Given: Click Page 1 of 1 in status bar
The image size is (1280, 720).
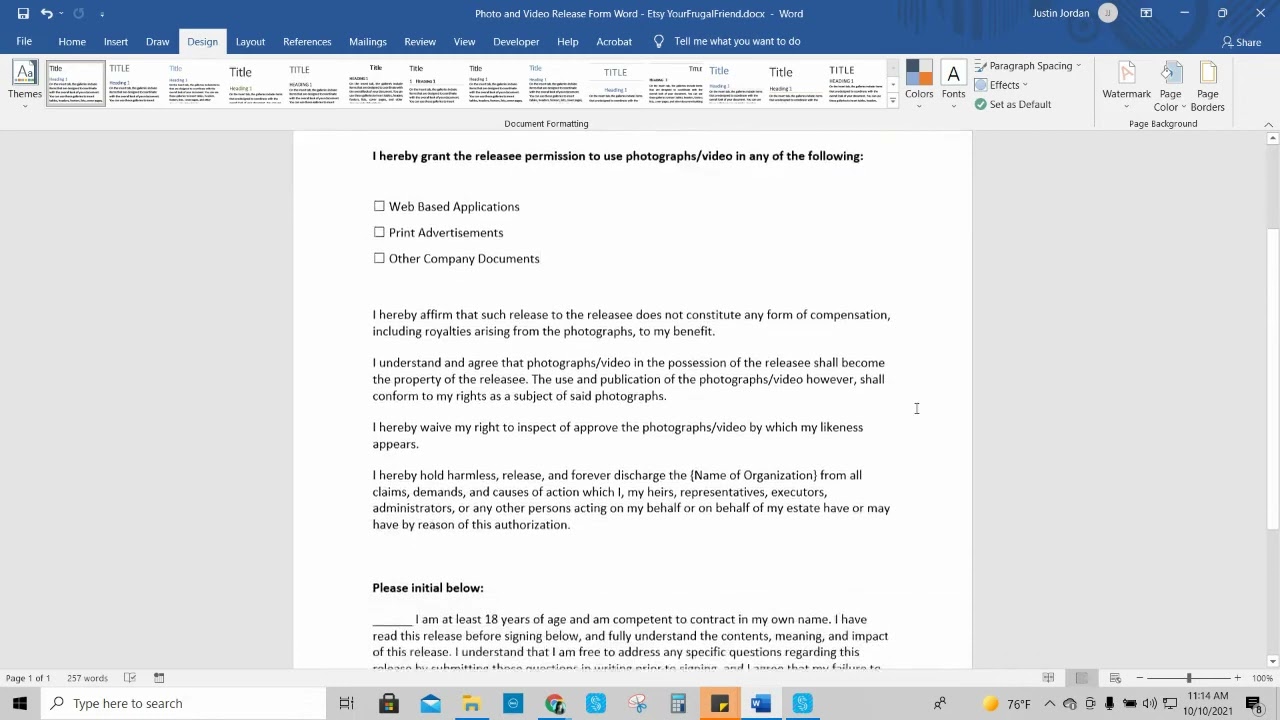Looking at the screenshot, I should pyautogui.click(x=28, y=678).
